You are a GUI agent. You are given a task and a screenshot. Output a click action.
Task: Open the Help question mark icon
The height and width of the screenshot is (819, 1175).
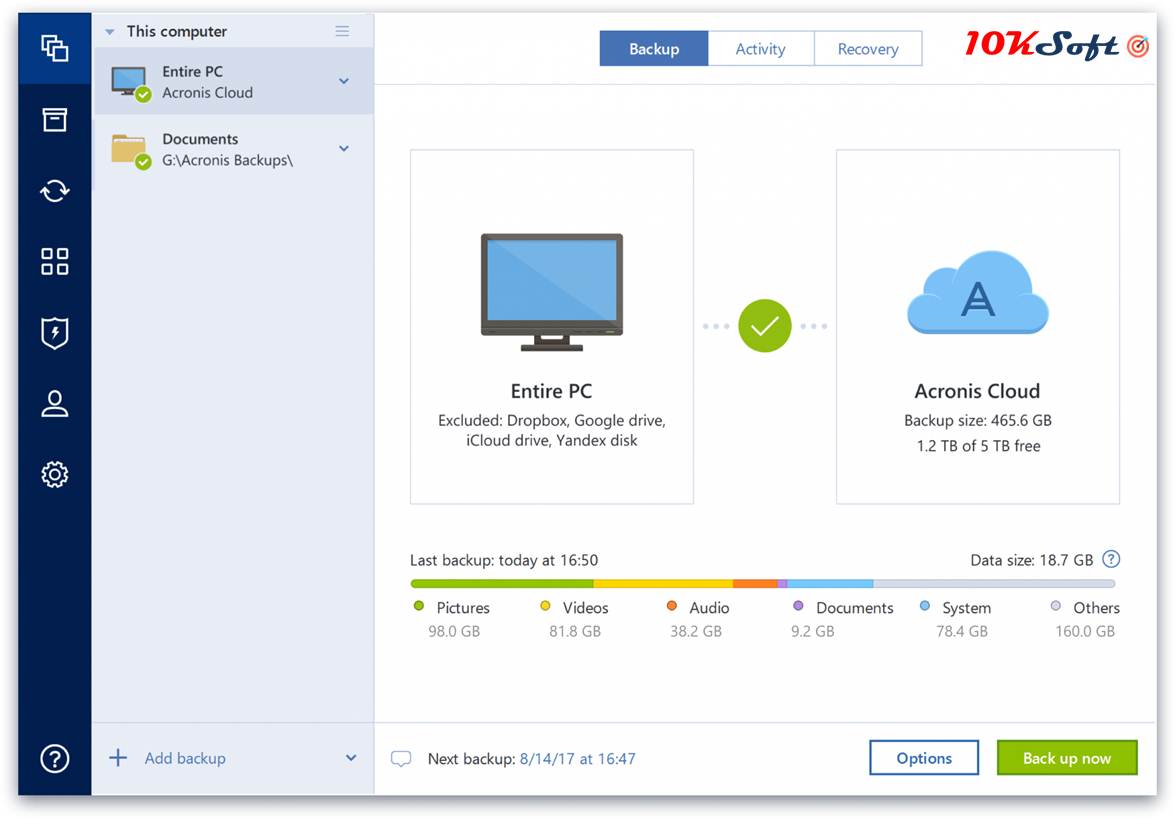pos(55,758)
